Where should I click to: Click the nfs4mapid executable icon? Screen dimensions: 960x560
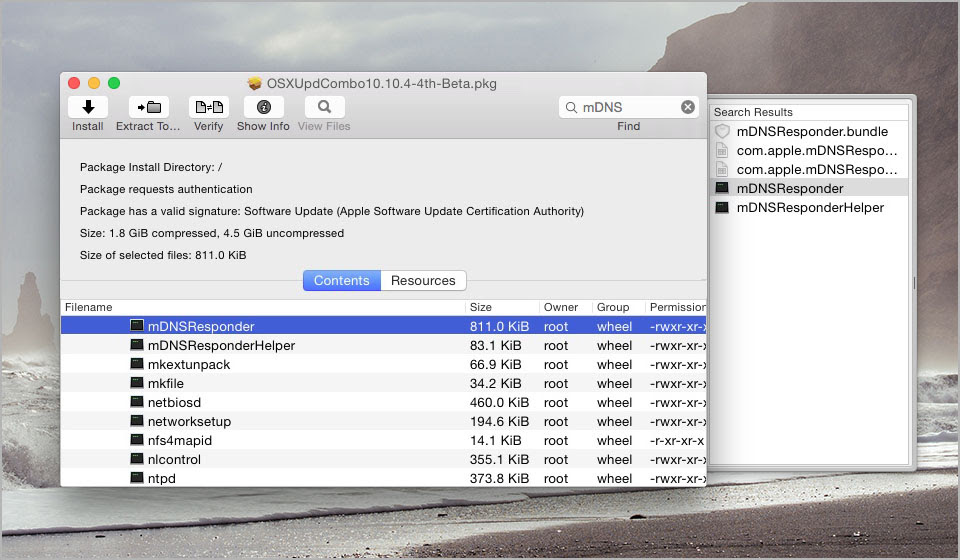tap(137, 439)
